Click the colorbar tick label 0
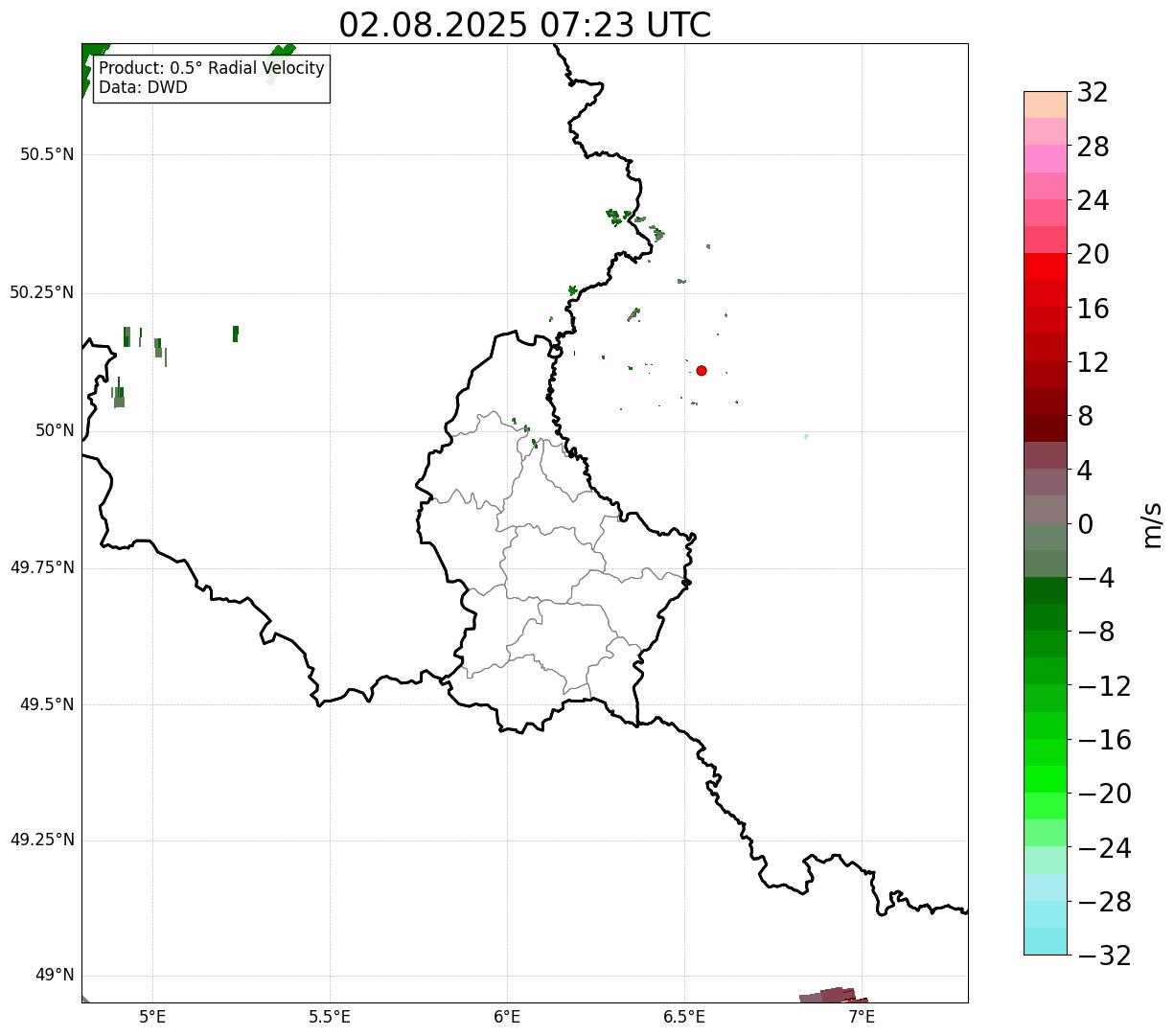Image resolution: width=1174 pixels, height=1036 pixels. tap(1085, 524)
